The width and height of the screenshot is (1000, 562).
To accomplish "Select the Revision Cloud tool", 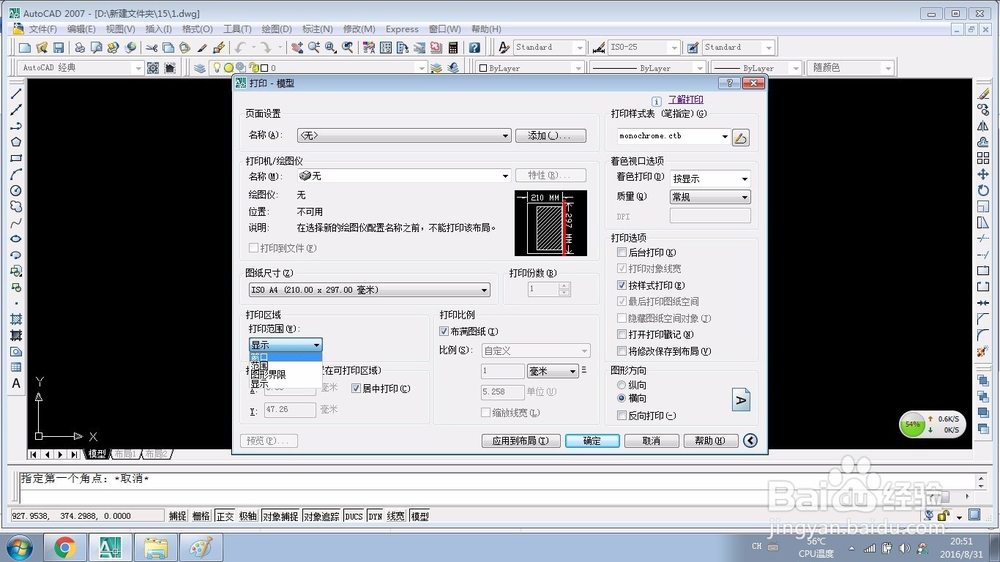I will click(x=16, y=207).
